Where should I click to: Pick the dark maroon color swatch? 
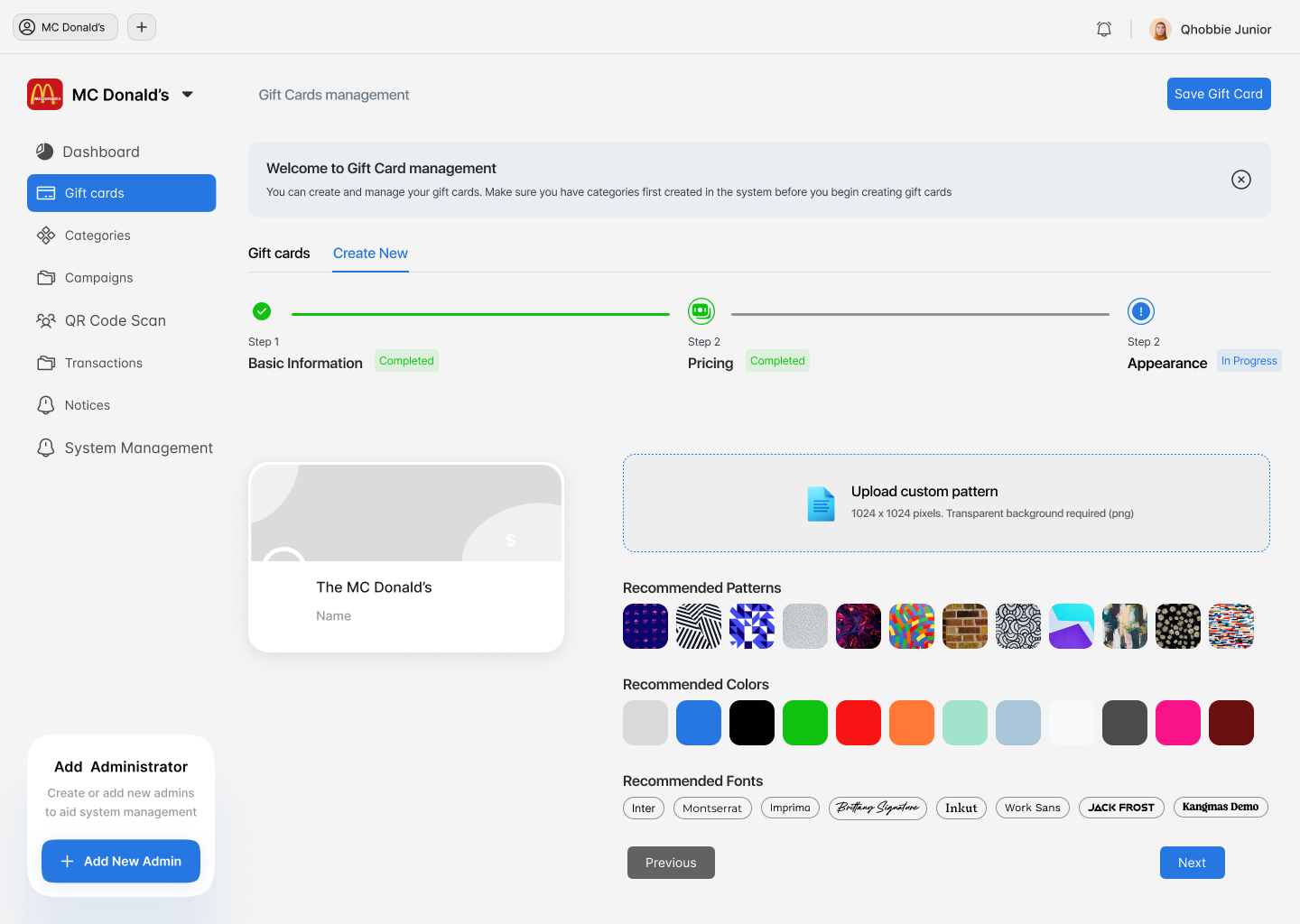1231,723
